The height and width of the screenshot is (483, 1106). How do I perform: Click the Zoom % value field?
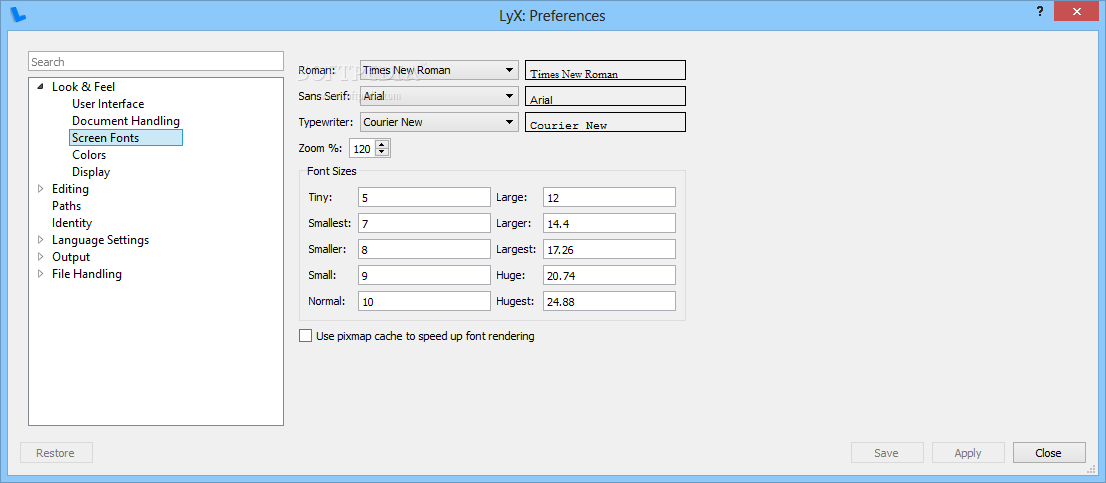(x=362, y=149)
